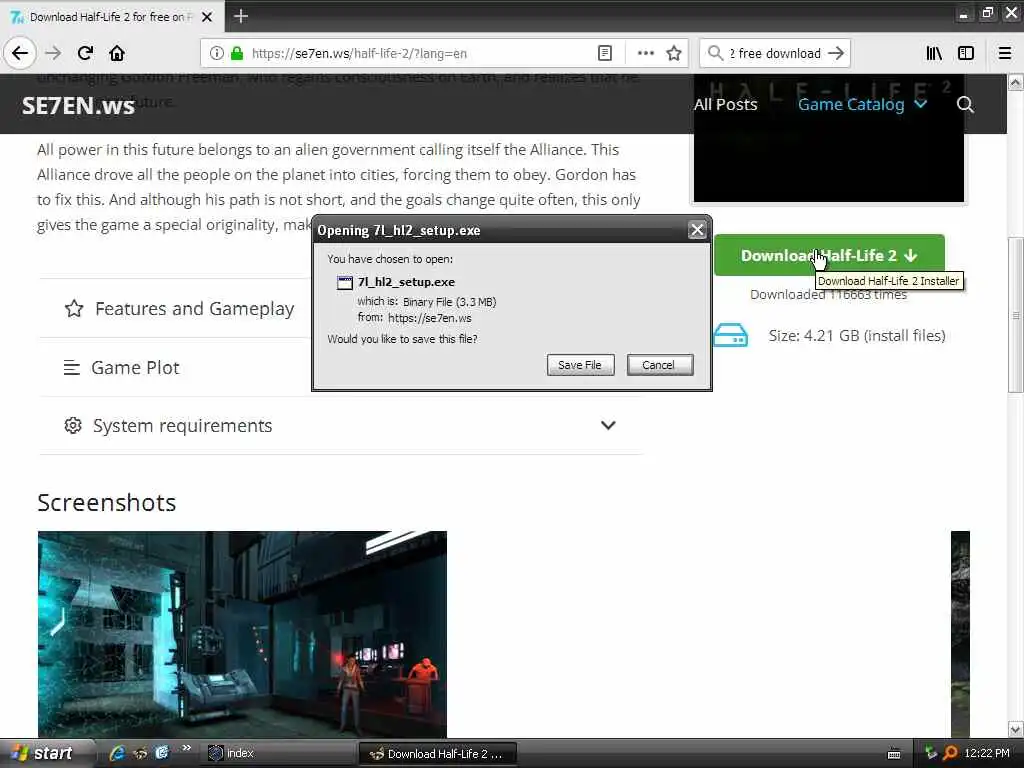The image size is (1024, 768).
Task: Close the Opening 7l_hl2_setup.exe dialog
Action: pyautogui.click(x=697, y=230)
